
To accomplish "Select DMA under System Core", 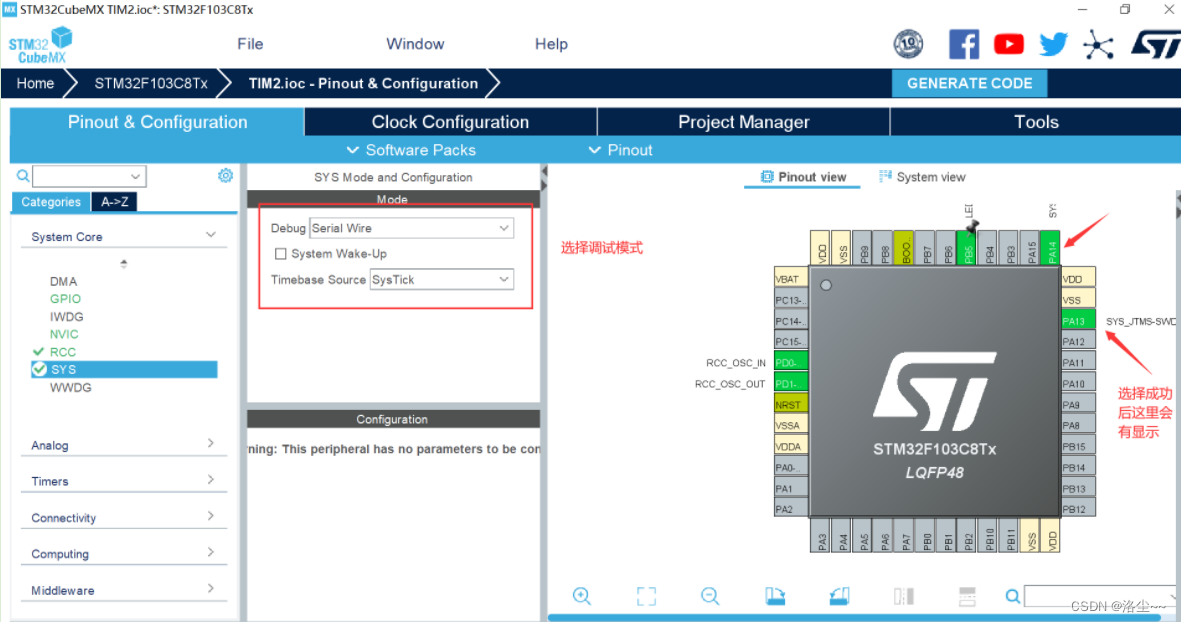I will pyautogui.click(x=63, y=281).
